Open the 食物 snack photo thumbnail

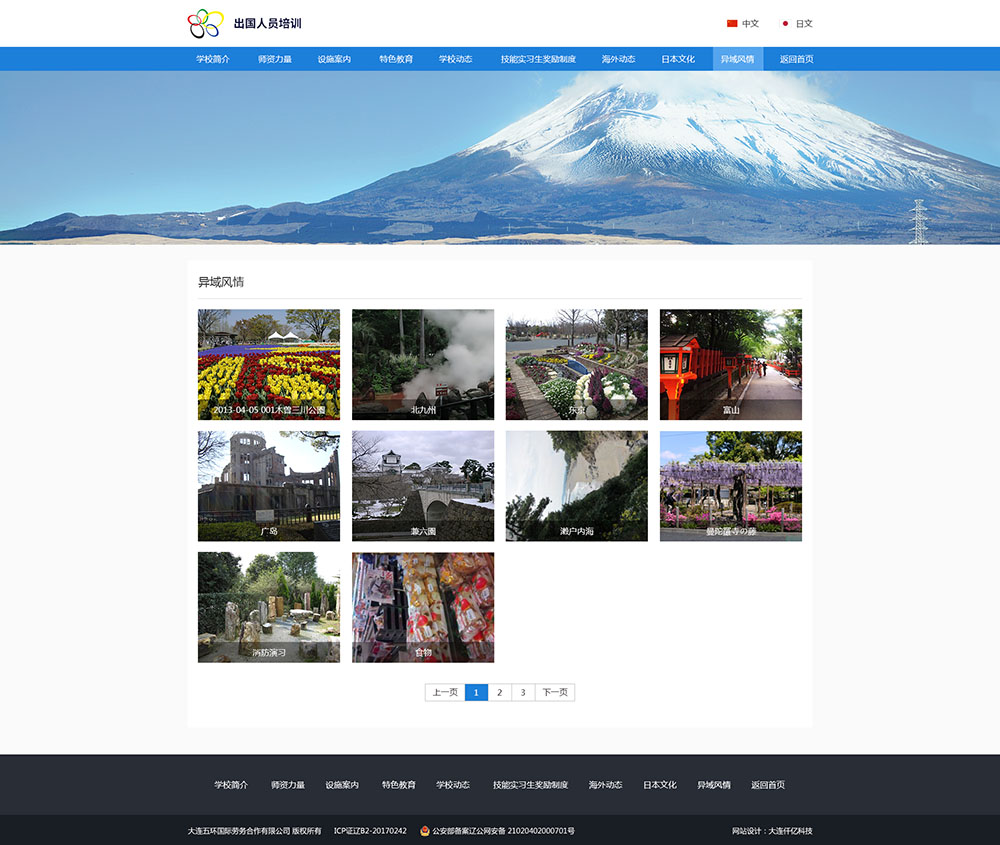click(x=423, y=607)
